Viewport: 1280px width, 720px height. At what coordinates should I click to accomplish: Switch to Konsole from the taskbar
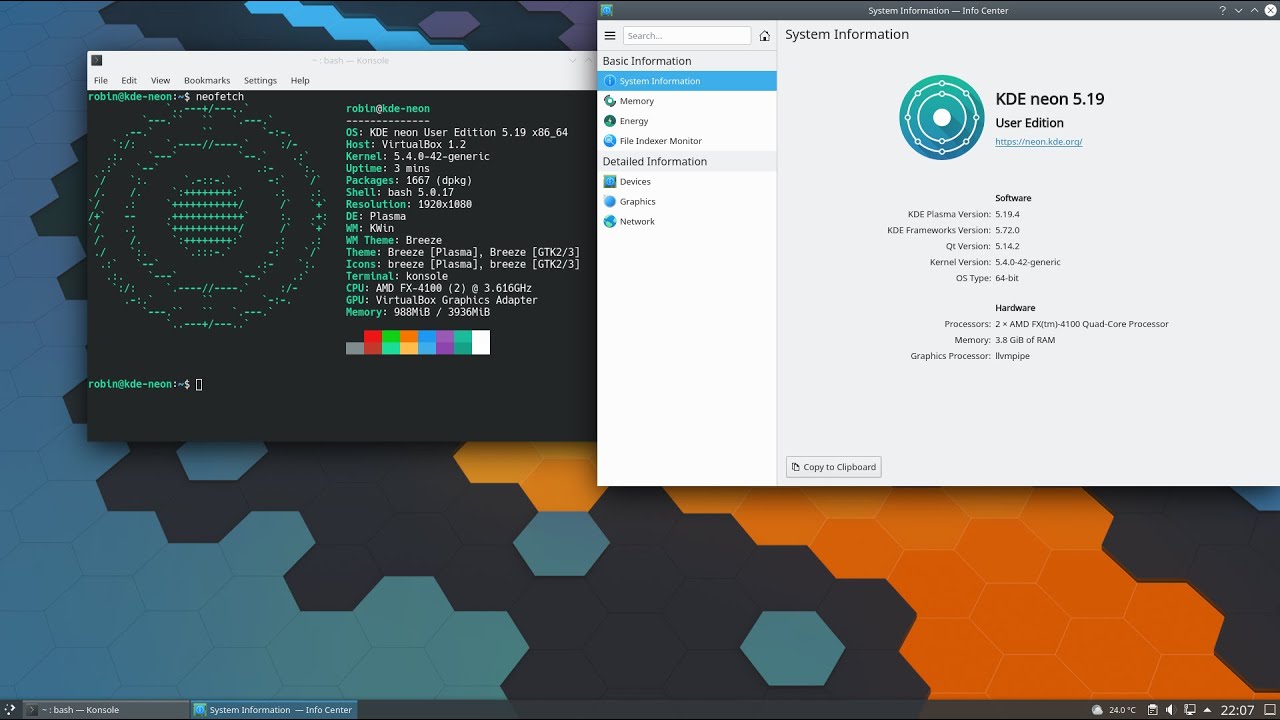pos(105,710)
